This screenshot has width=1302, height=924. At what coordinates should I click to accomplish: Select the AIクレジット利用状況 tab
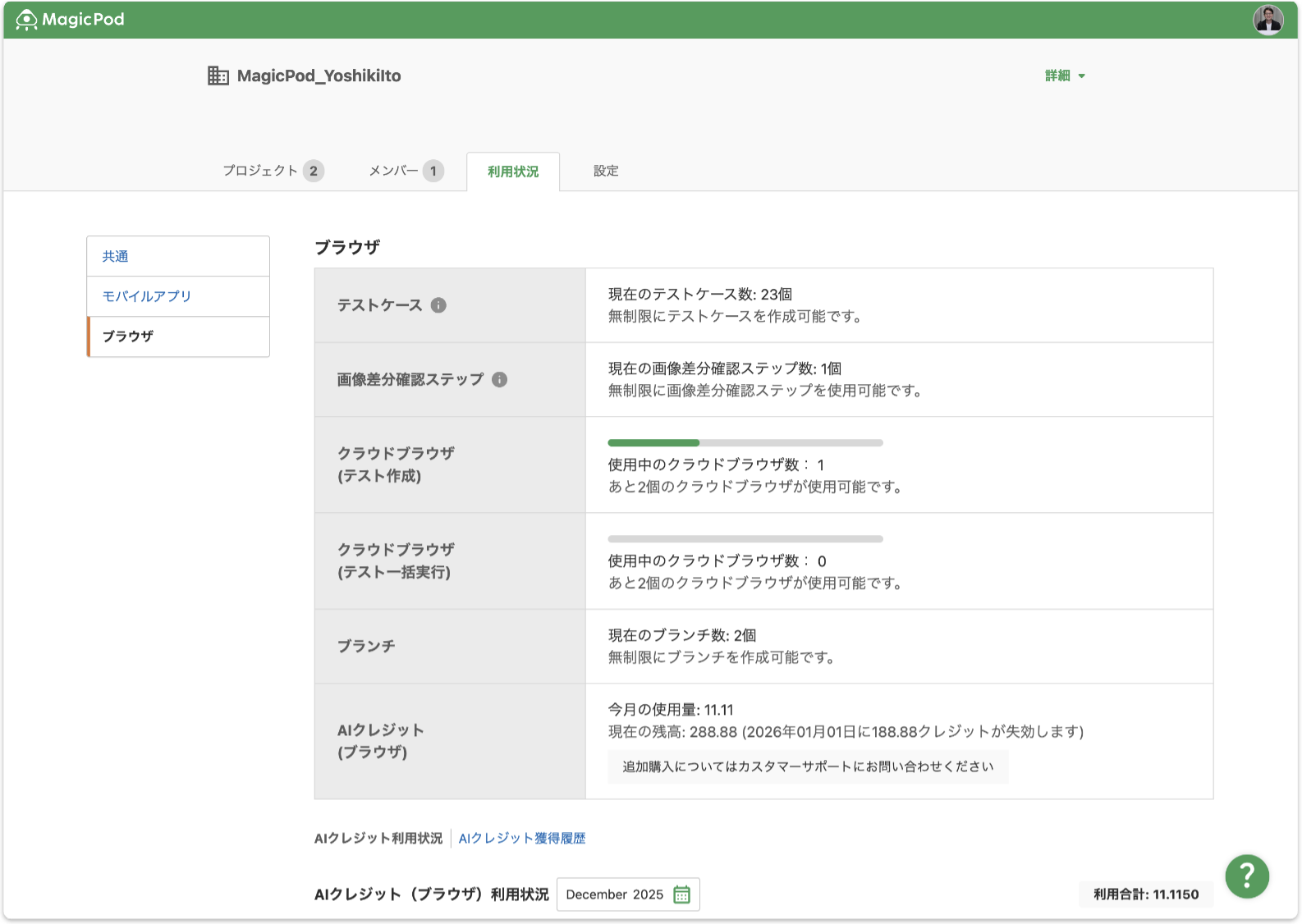pos(378,838)
